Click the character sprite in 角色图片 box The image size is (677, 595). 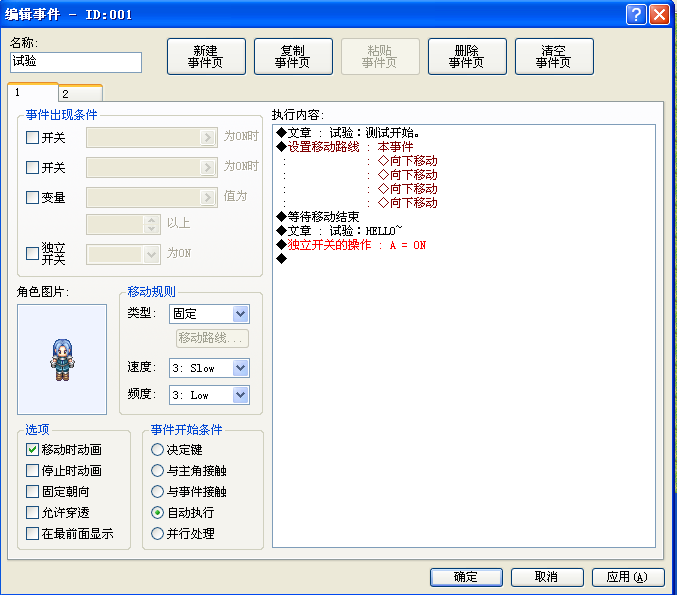tap(62, 360)
